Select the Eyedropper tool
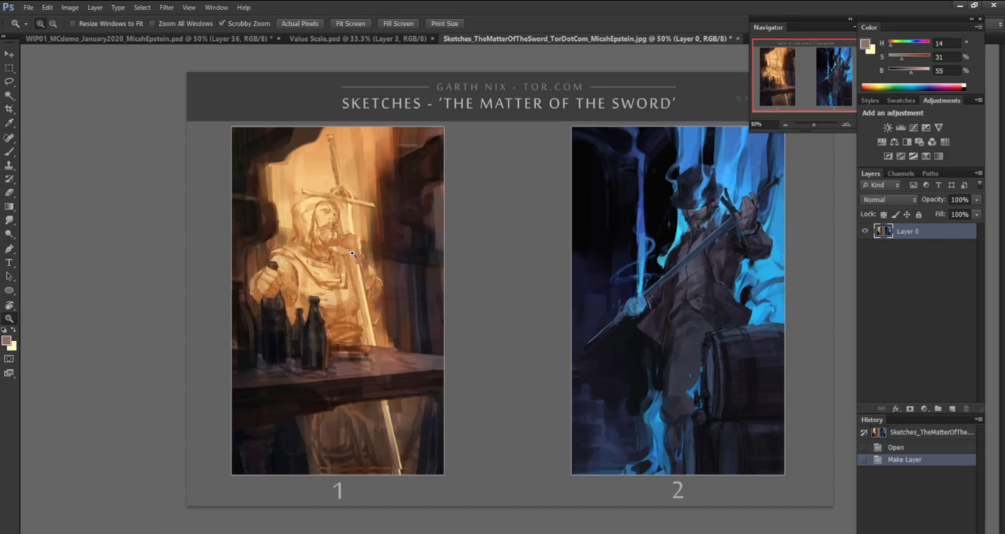This screenshot has width=1005, height=534. [9, 123]
